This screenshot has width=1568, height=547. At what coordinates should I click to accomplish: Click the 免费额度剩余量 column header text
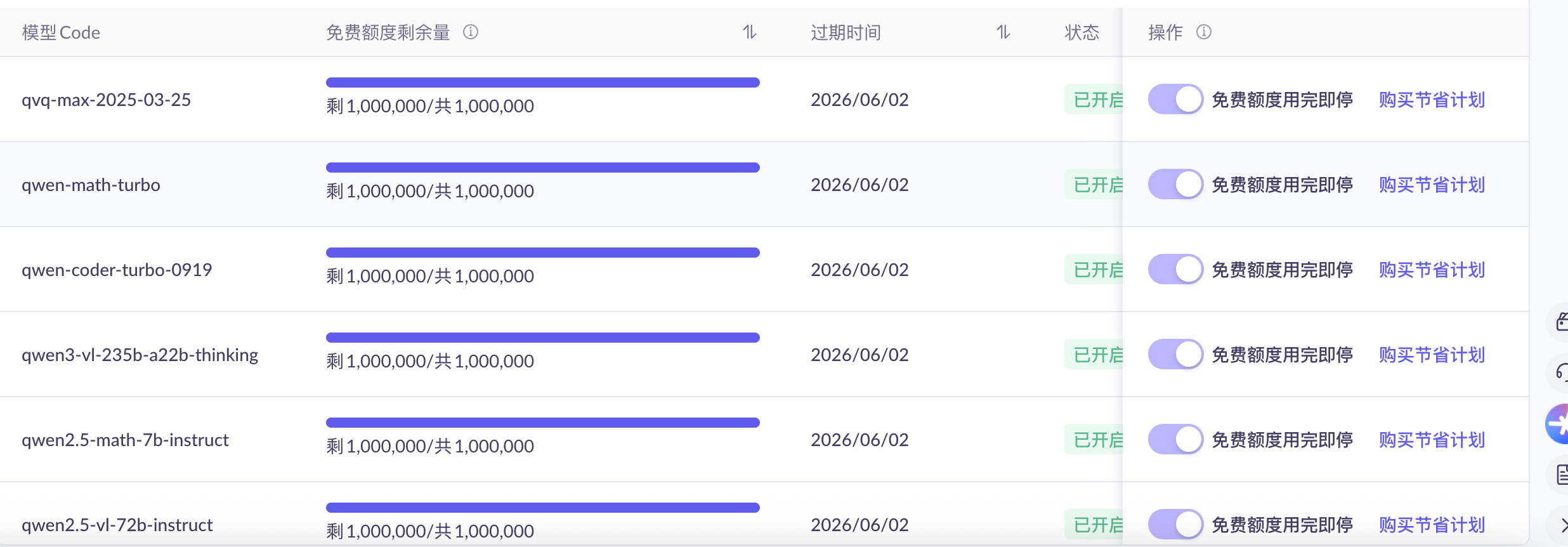pyautogui.click(x=388, y=32)
